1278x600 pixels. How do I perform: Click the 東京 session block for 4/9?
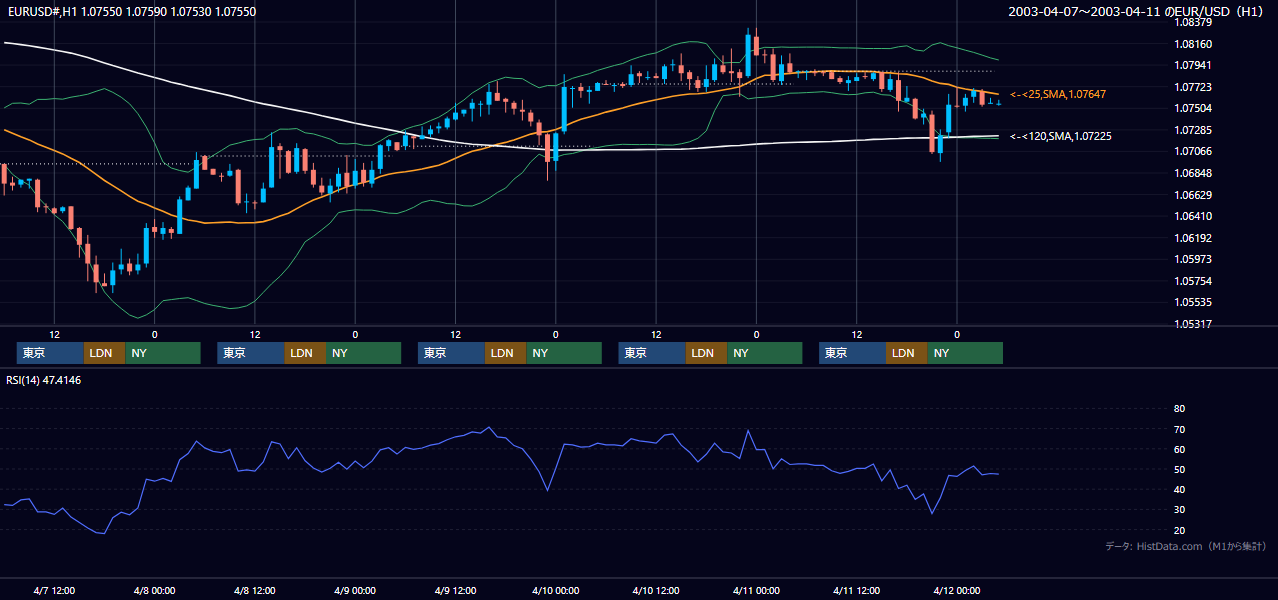coord(451,353)
